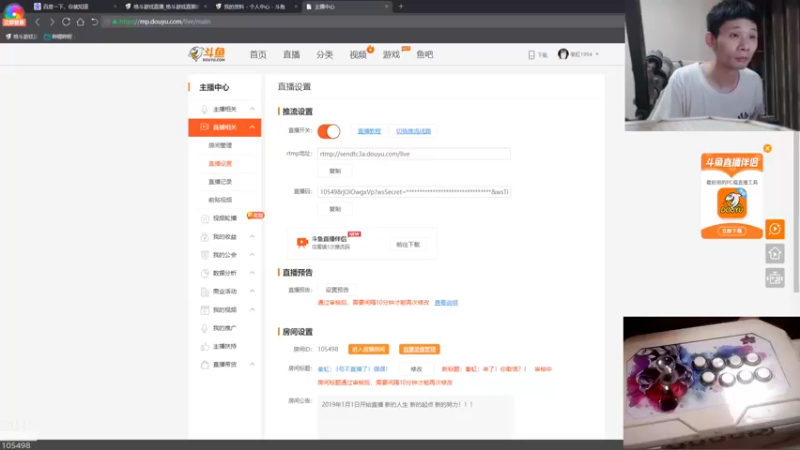Open 首页 in top navigation
Screen dimensions: 800x450
[x=258, y=55]
